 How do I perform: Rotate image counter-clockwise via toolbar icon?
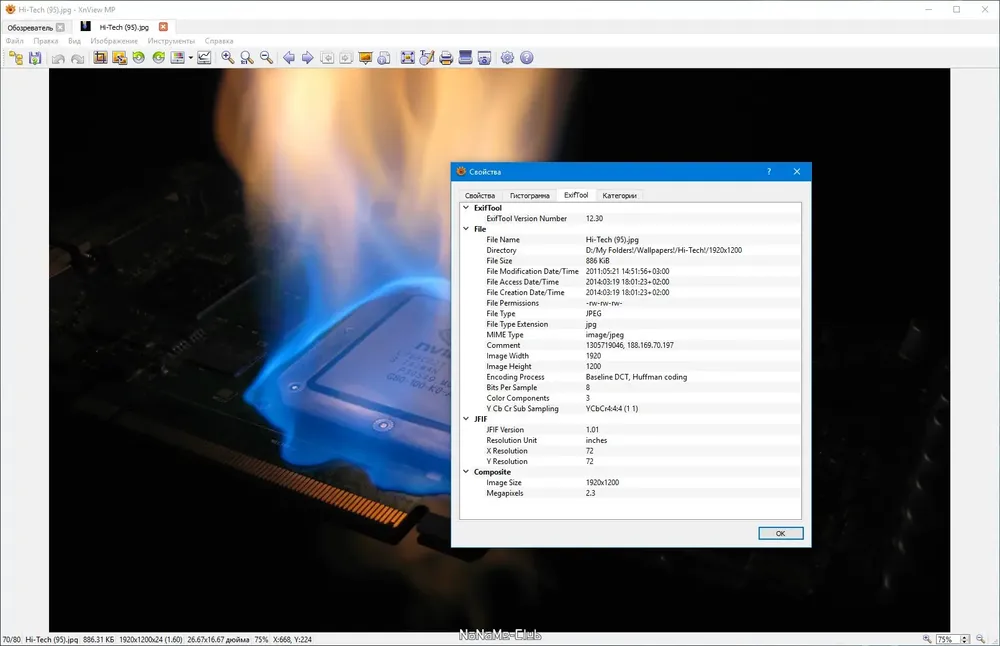(138, 58)
